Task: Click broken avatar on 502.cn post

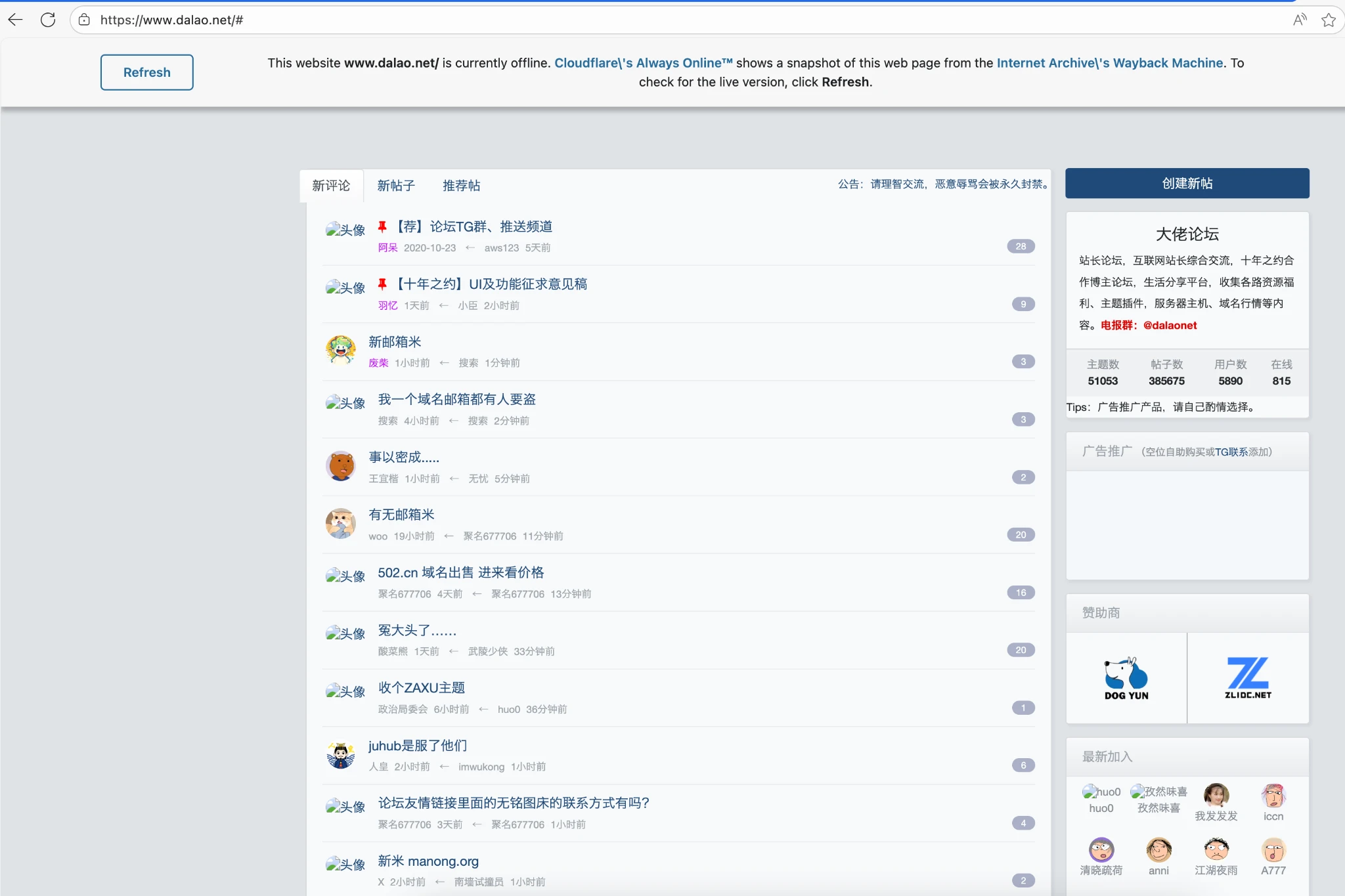Action: click(345, 576)
